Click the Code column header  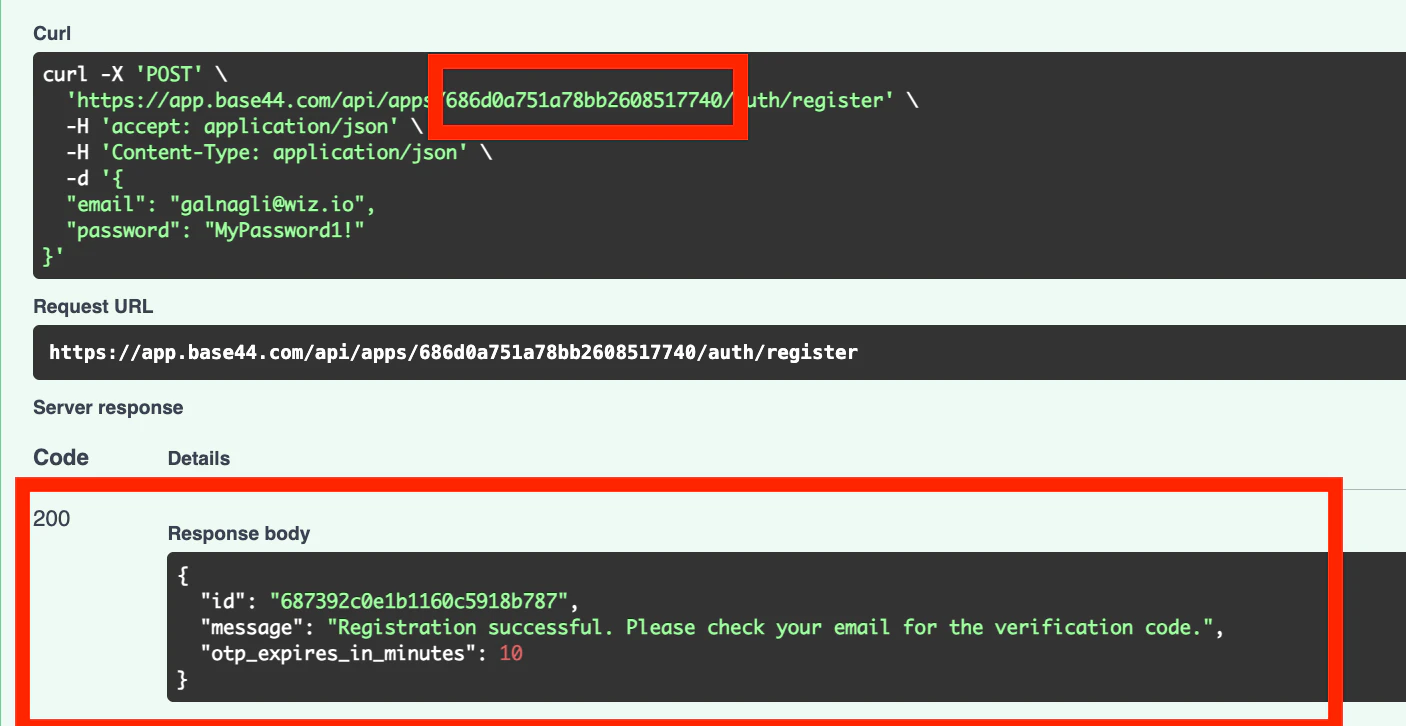[61, 458]
